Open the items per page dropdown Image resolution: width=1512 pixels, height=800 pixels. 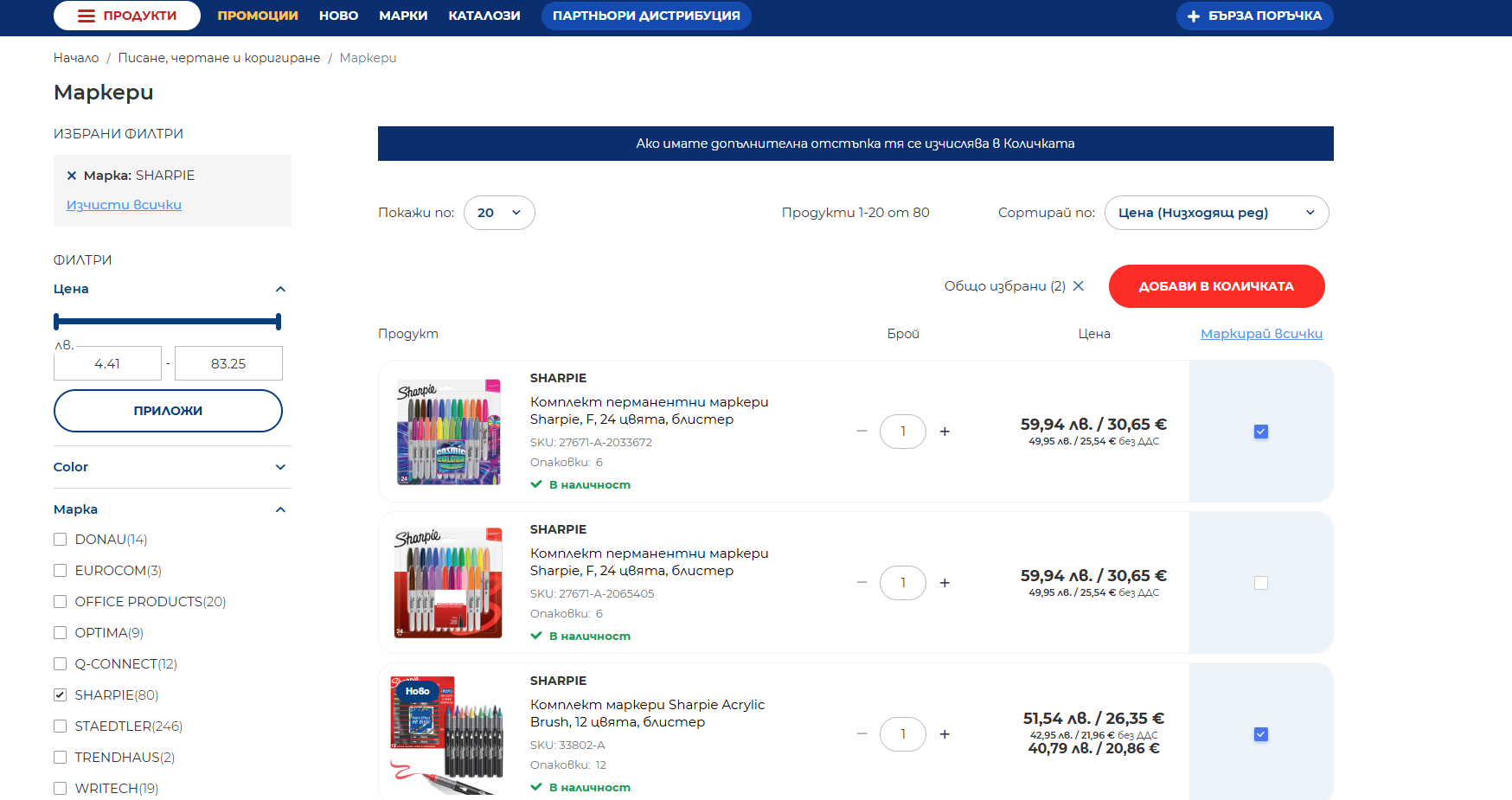pos(499,213)
